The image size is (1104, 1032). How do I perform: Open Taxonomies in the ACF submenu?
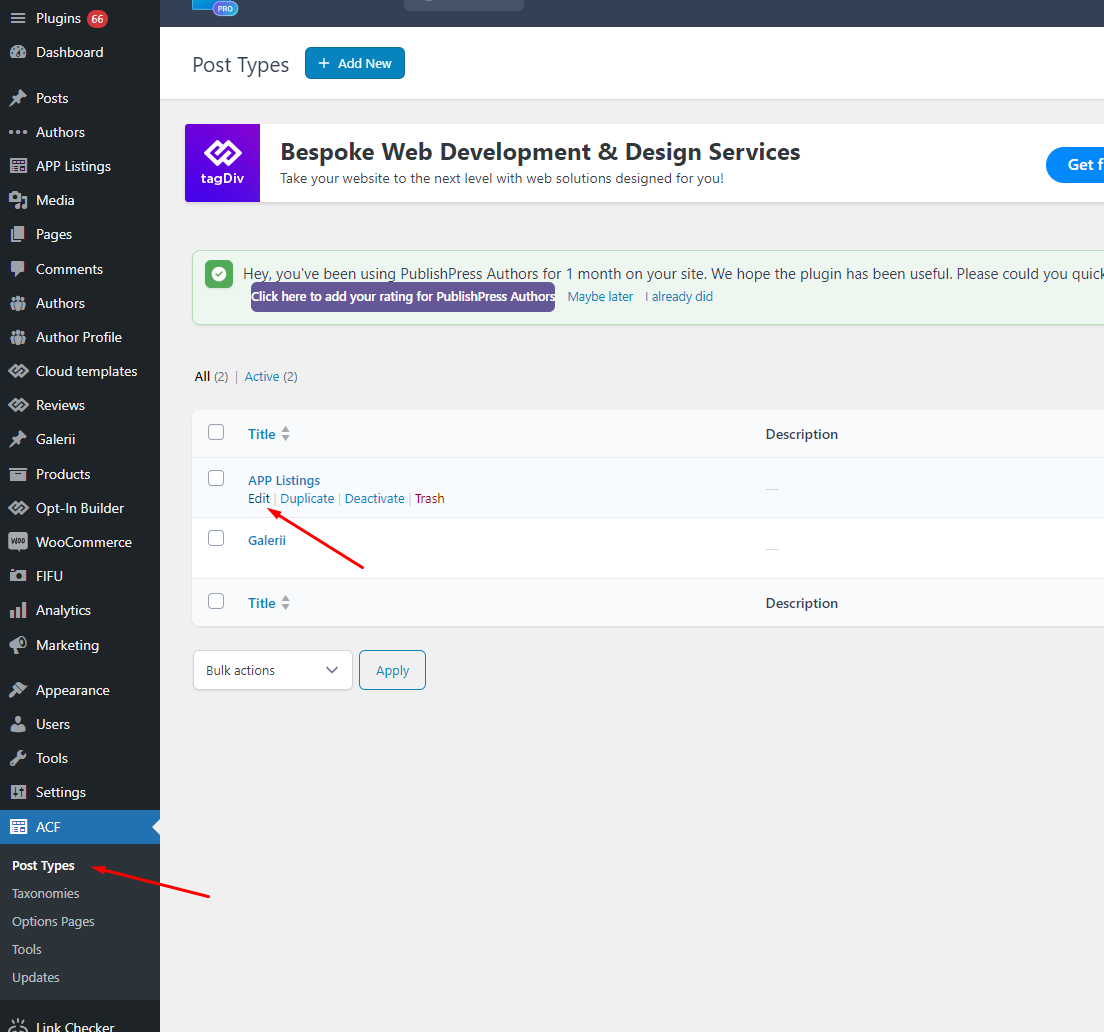[46, 893]
